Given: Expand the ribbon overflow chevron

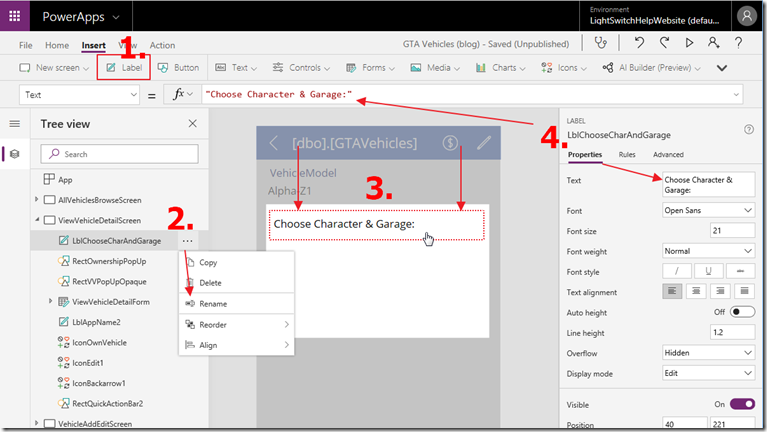Looking at the screenshot, I should click(x=722, y=68).
